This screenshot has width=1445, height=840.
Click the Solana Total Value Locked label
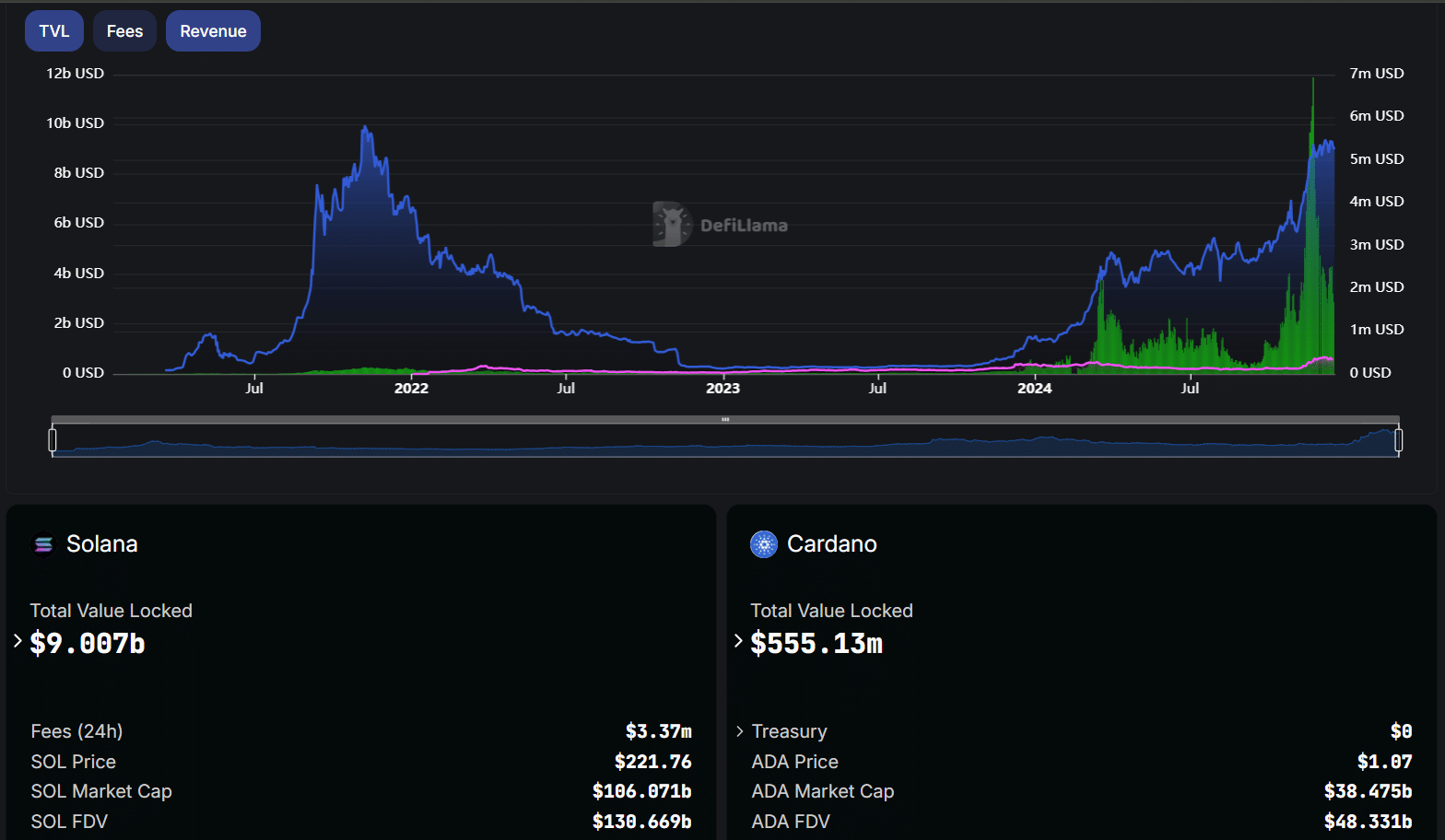click(112, 611)
